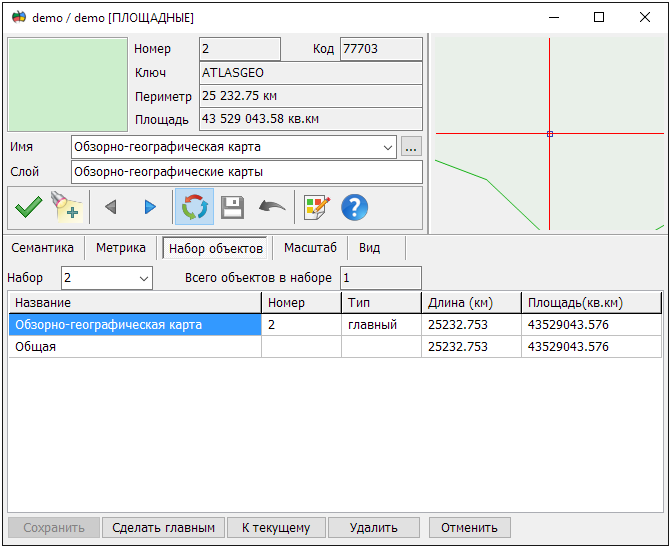Open help with the question mark icon

(355, 207)
